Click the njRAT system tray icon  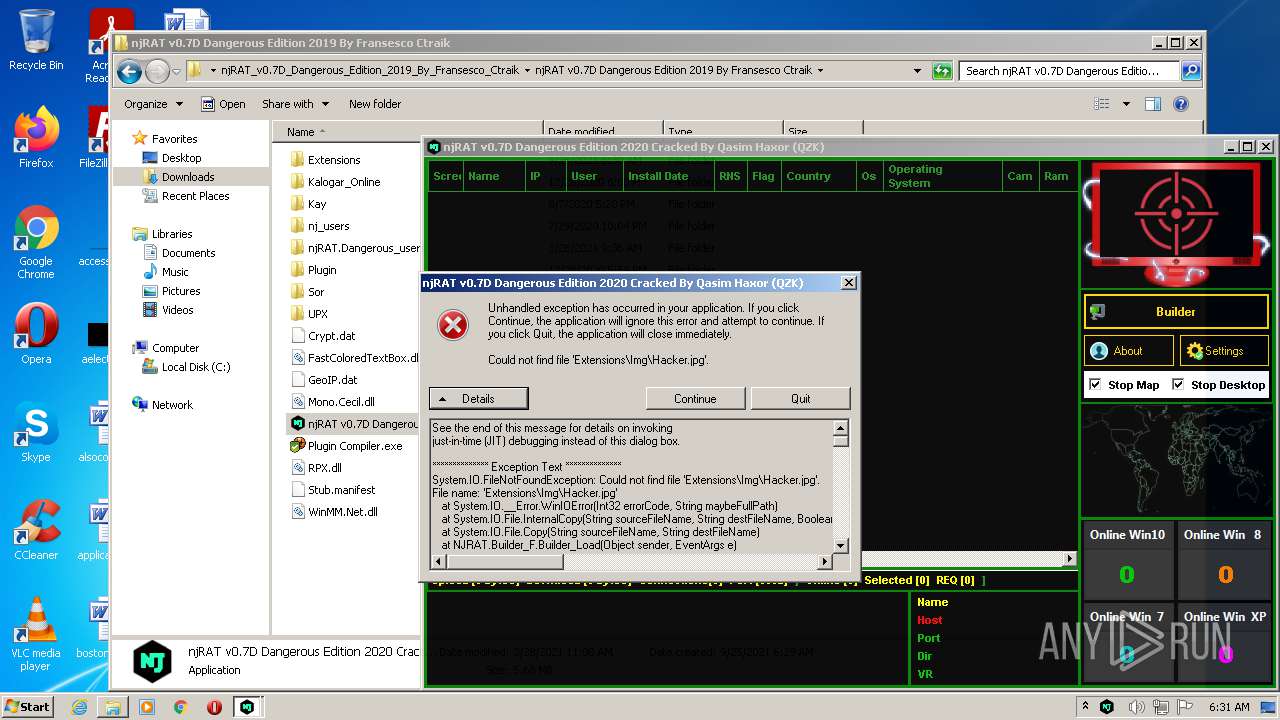(1107, 707)
